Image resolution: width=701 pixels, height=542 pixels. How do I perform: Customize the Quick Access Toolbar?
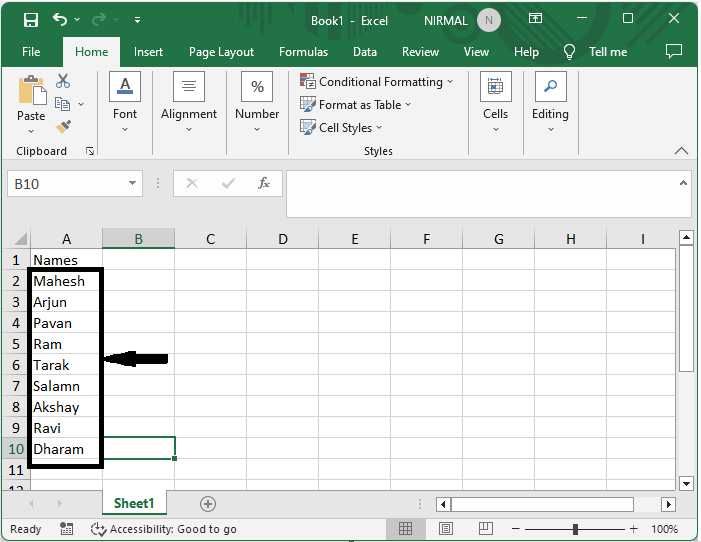click(137, 20)
